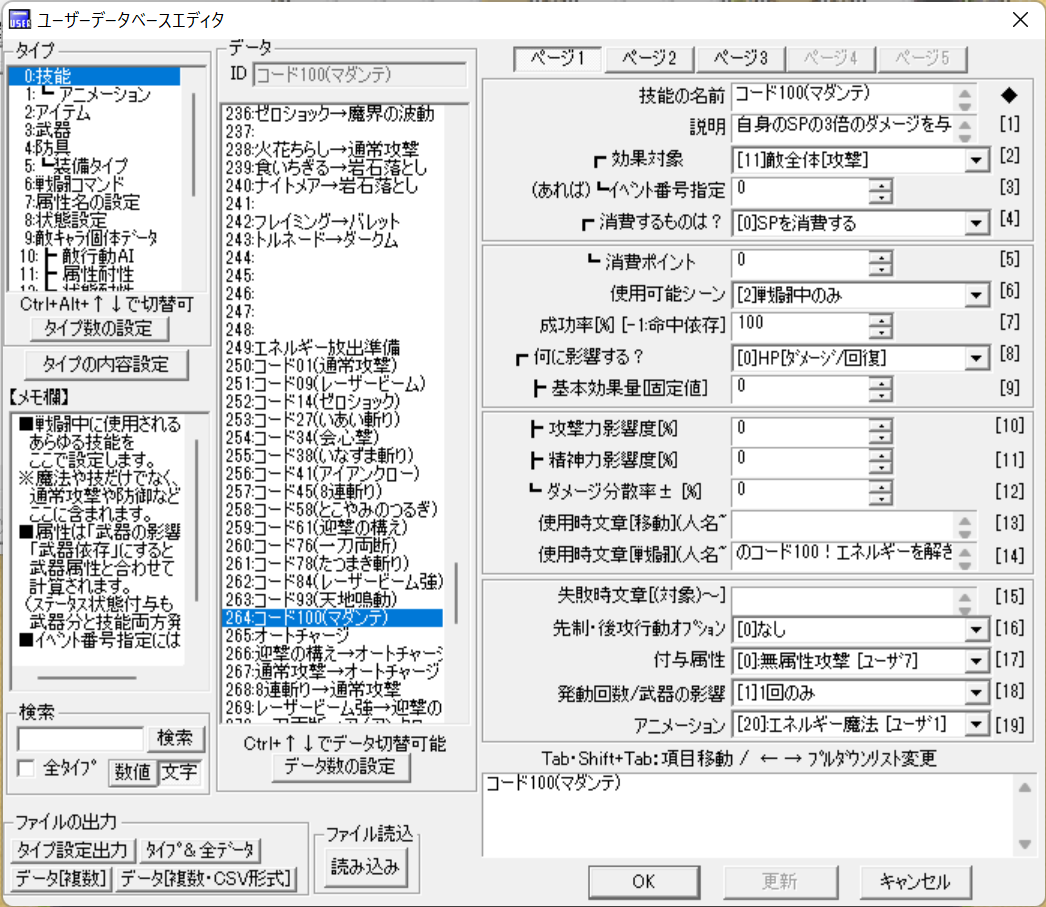This screenshot has height=907, width=1046.
Task: Adjust the 攻撃力影響度[%] spinner
Action: 881,432
